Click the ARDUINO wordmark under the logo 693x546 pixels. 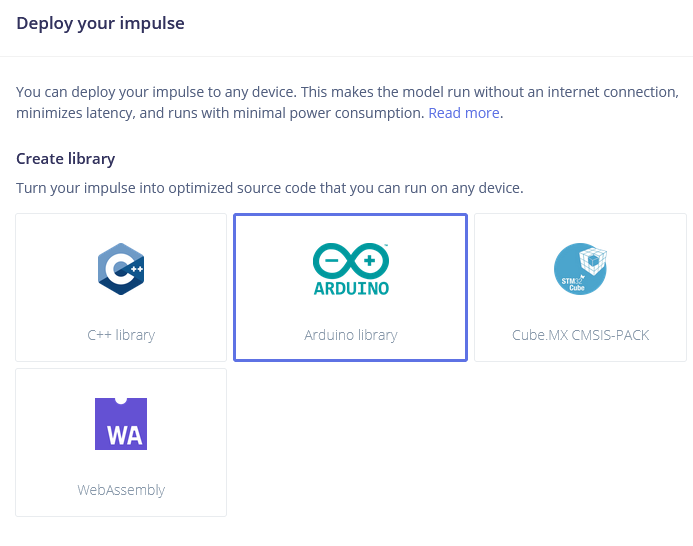coord(351,288)
